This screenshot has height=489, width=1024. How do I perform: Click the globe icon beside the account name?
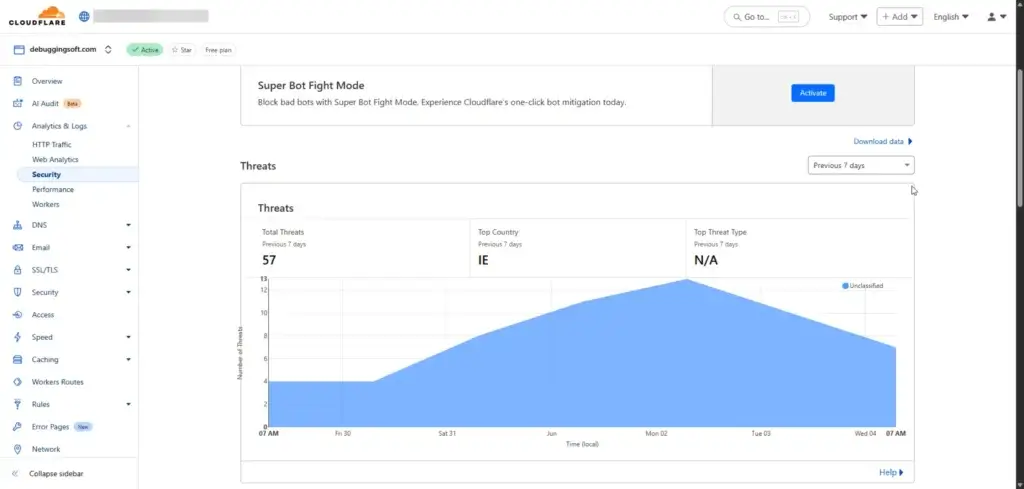tap(84, 16)
